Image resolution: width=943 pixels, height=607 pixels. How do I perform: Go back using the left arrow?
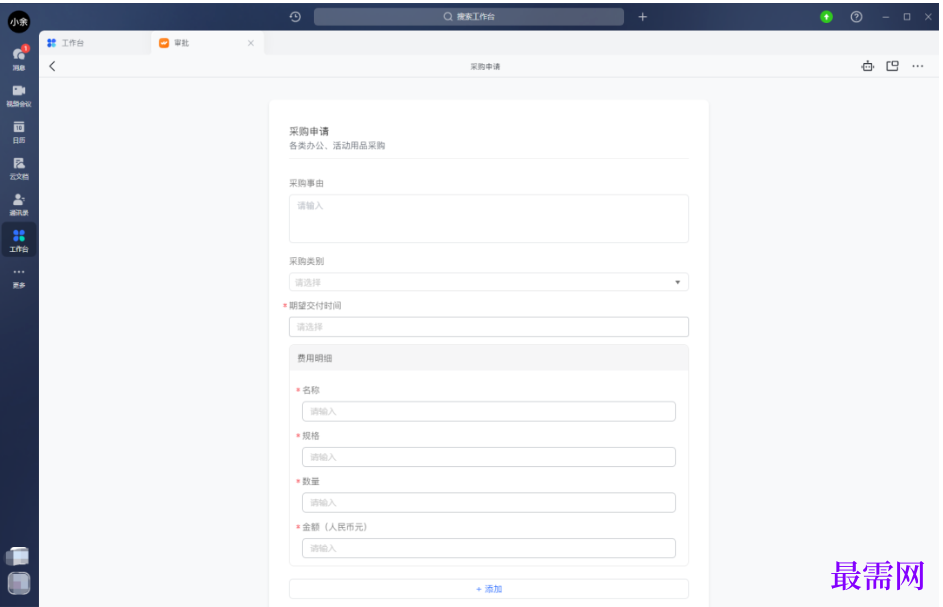point(52,66)
